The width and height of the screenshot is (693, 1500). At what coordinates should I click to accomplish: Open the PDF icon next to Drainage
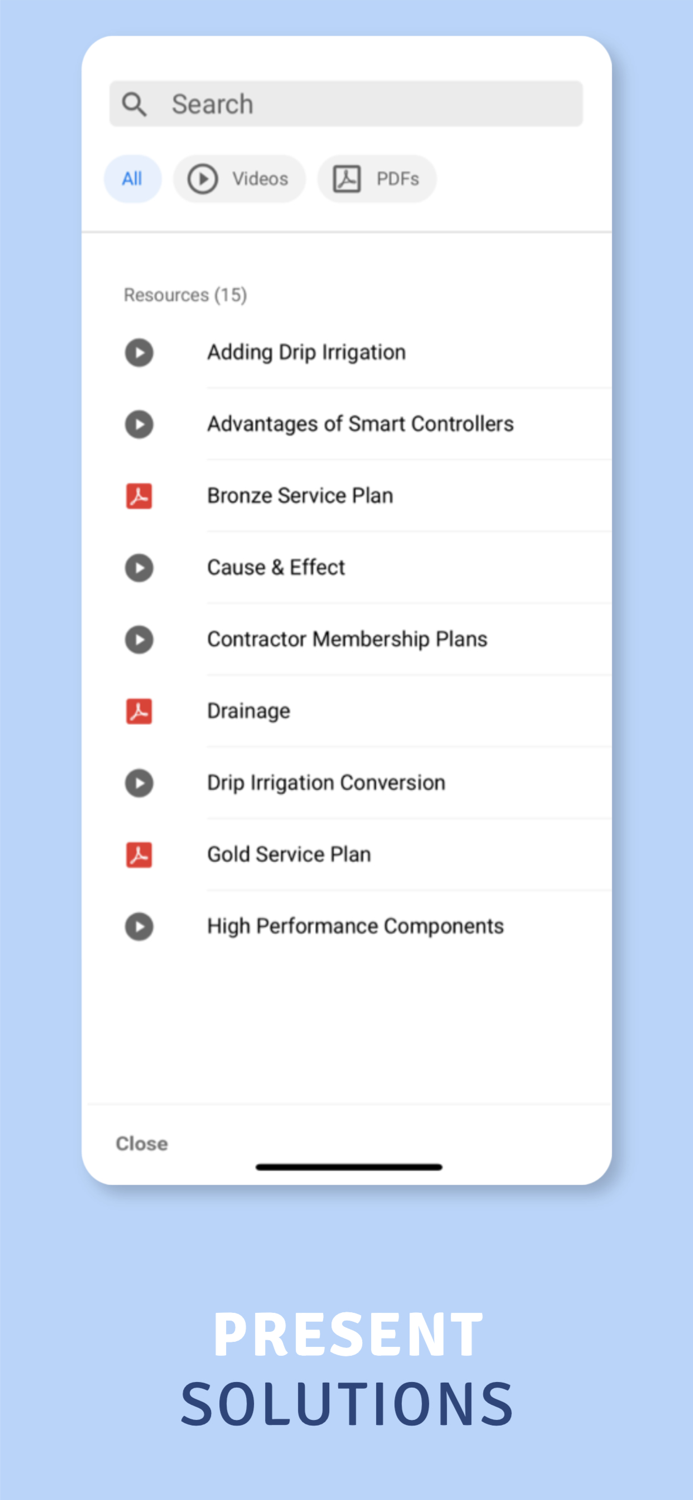(x=139, y=711)
